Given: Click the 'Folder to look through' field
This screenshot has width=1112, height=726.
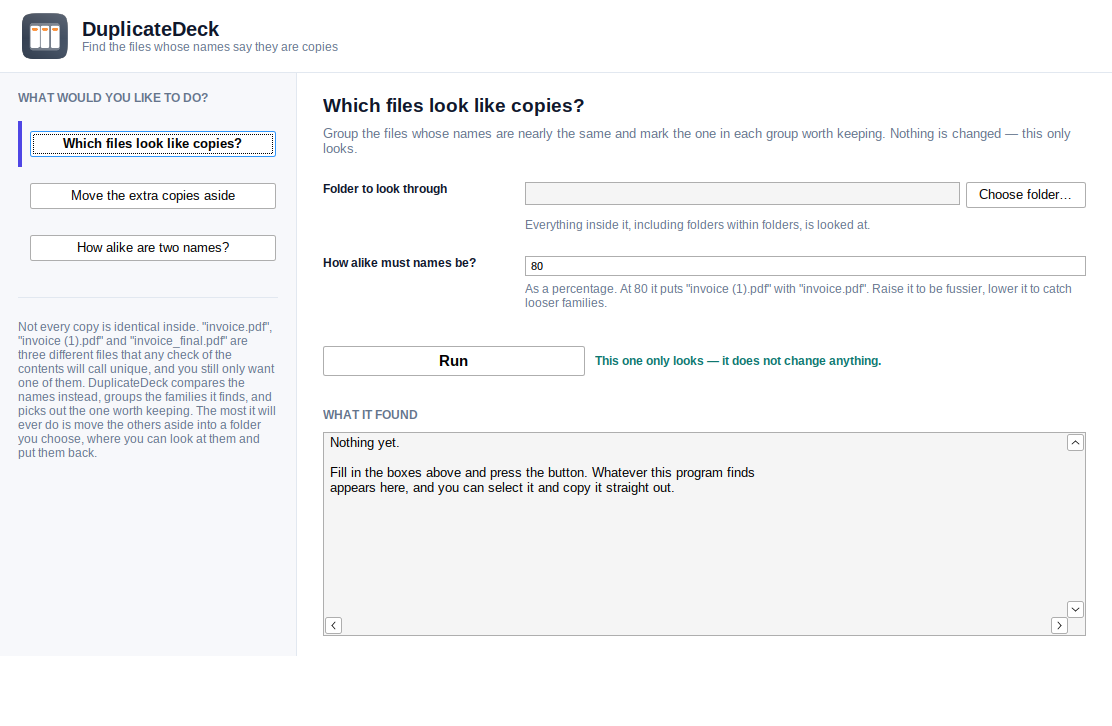Looking at the screenshot, I should pyautogui.click(x=742, y=194).
